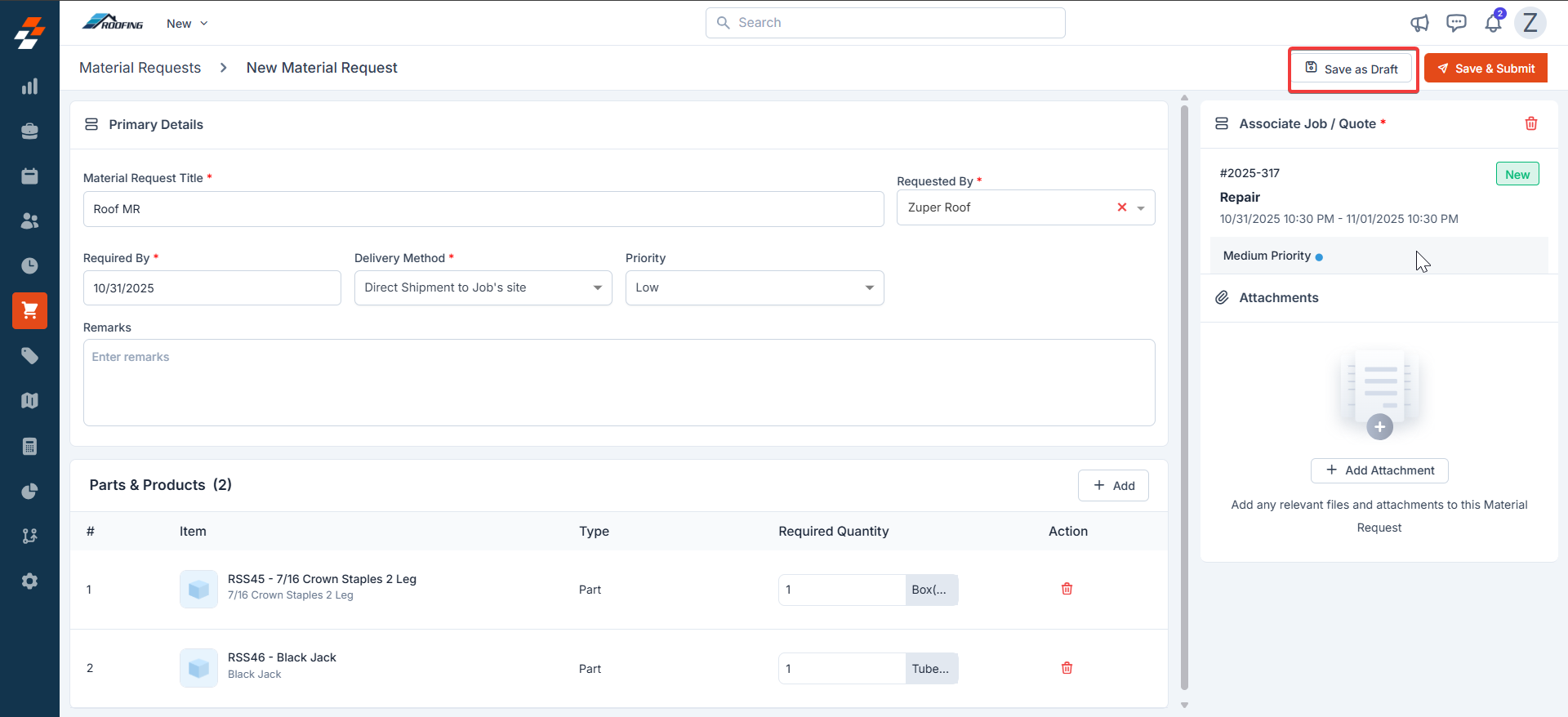
Task: Click the Required Quantity column header
Action: tap(833, 531)
